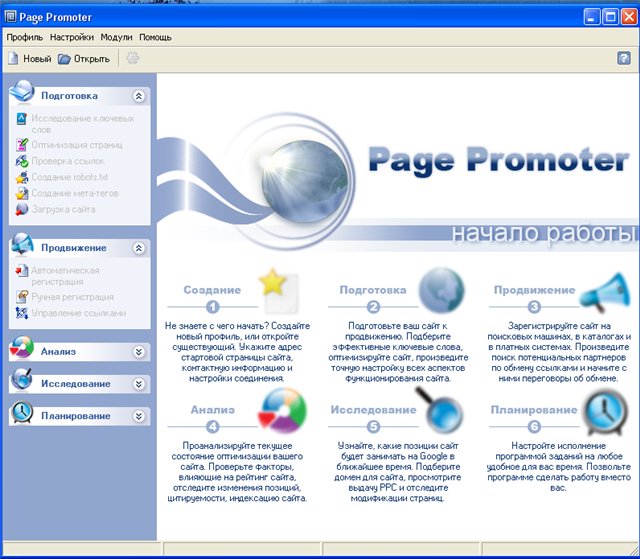Click the Загрузка сайта icon
The height and width of the screenshot is (559, 640).
point(22,209)
